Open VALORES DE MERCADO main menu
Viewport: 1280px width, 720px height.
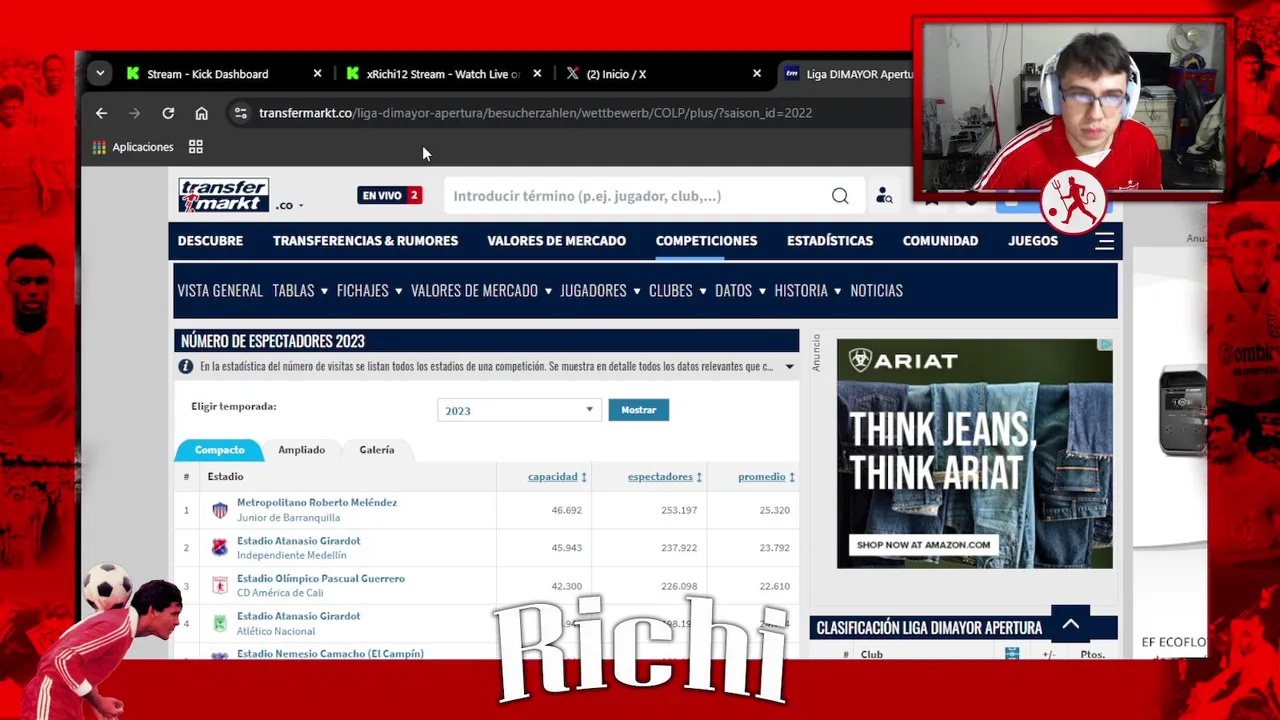pyautogui.click(x=556, y=241)
